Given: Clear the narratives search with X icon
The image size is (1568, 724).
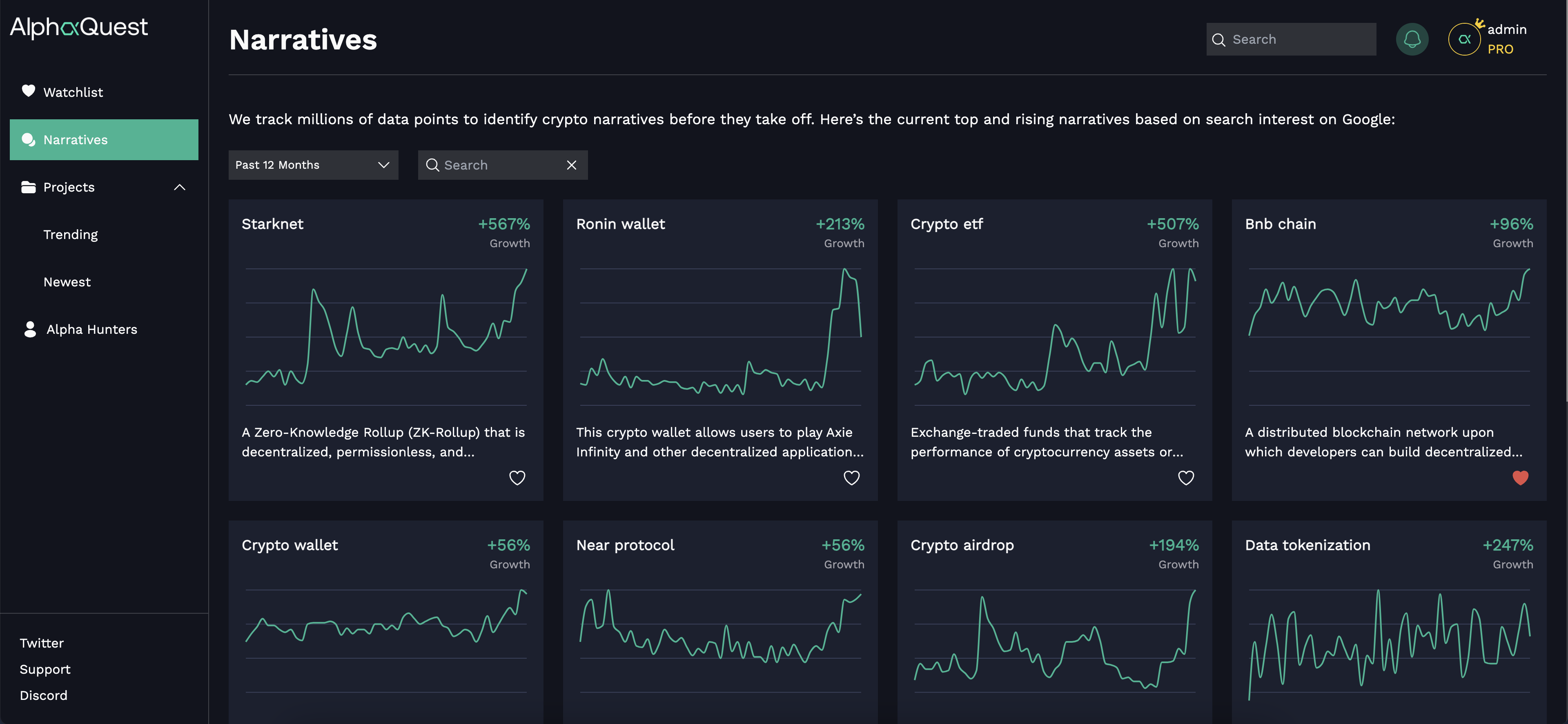Looking at the screenshot, I should pos(571,165).
